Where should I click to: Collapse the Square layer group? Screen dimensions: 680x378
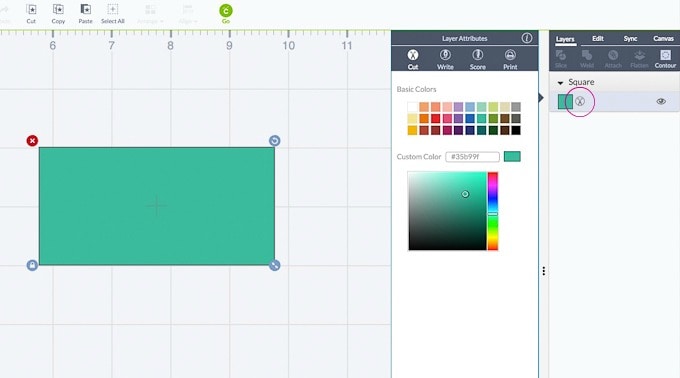click(560, 82)
